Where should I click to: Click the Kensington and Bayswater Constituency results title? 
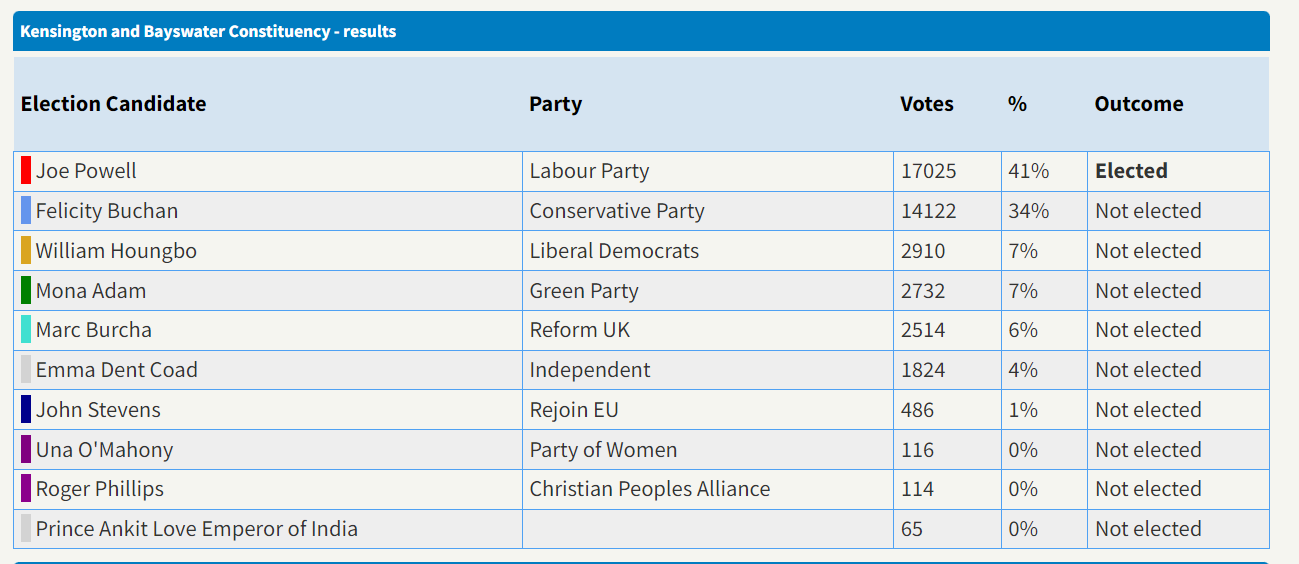[208, 32]
